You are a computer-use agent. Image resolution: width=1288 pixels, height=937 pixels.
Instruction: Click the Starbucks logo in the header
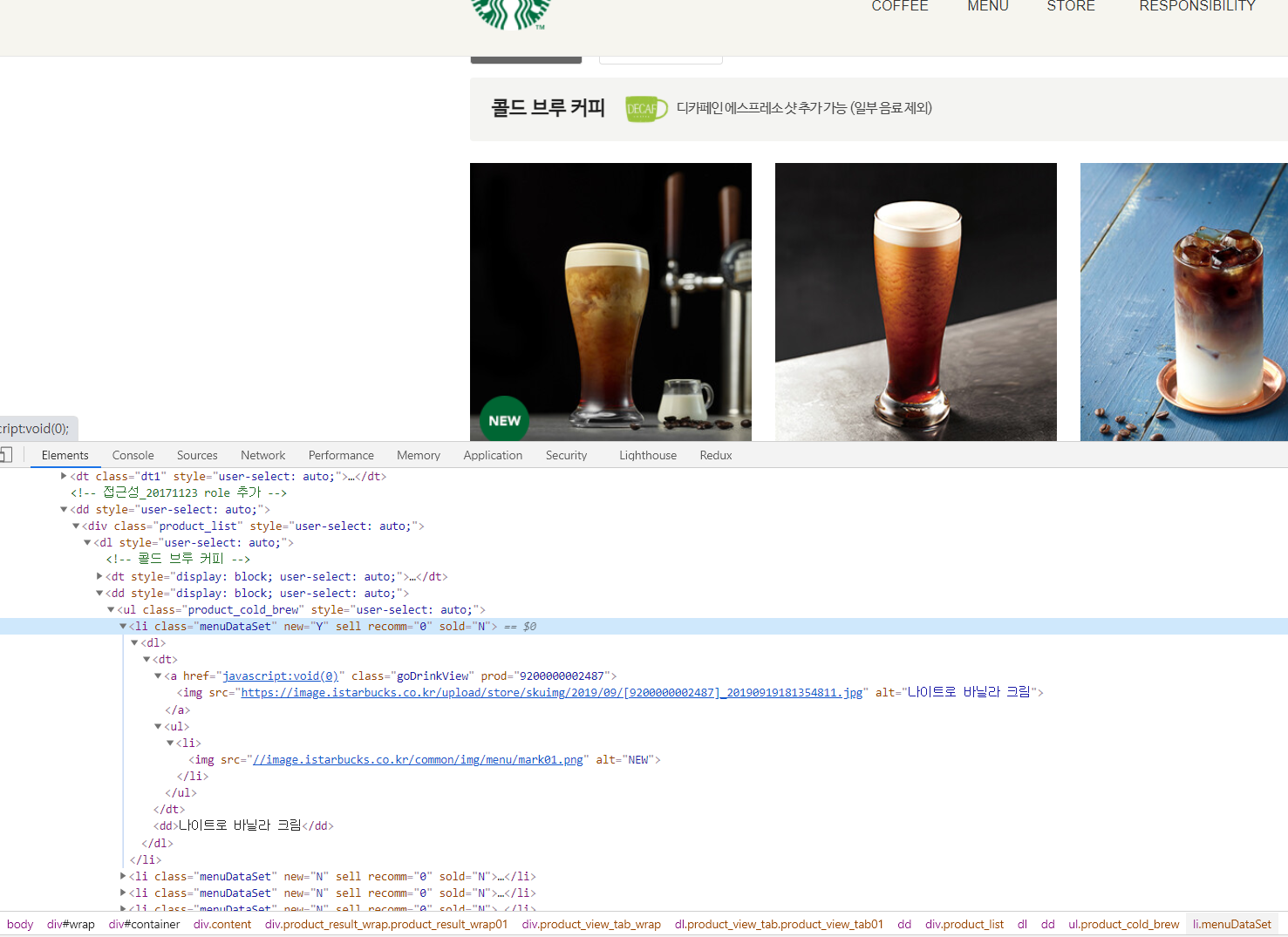(x=511, y=14)
